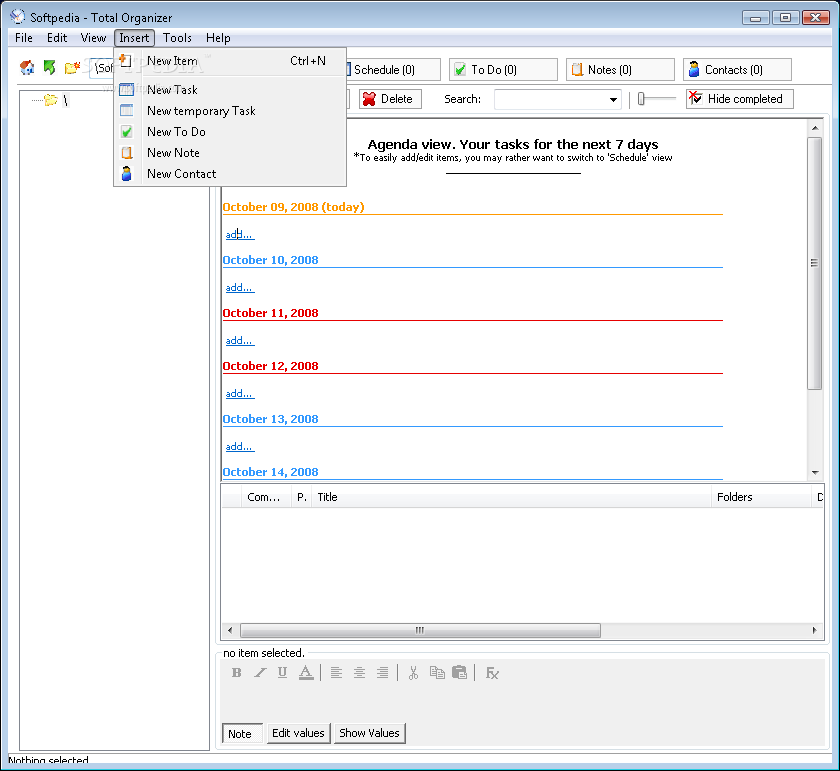Click the October 14, 2008 heading

tap(270, 472)
